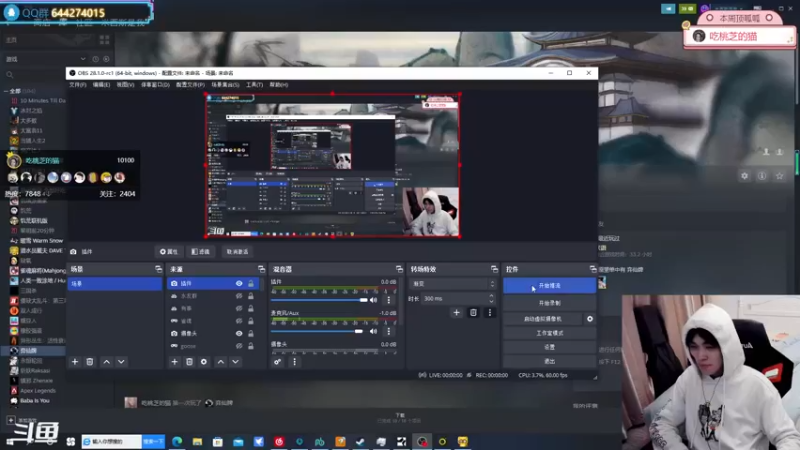Toggle lock on the goose source
This screenshot has height=450, width=800.
click(251, 346)
